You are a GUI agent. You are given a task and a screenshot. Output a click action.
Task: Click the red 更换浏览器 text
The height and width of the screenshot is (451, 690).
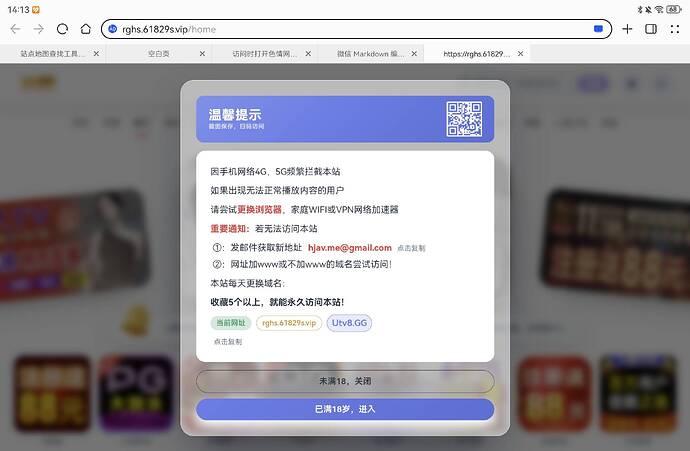[259, 209]
